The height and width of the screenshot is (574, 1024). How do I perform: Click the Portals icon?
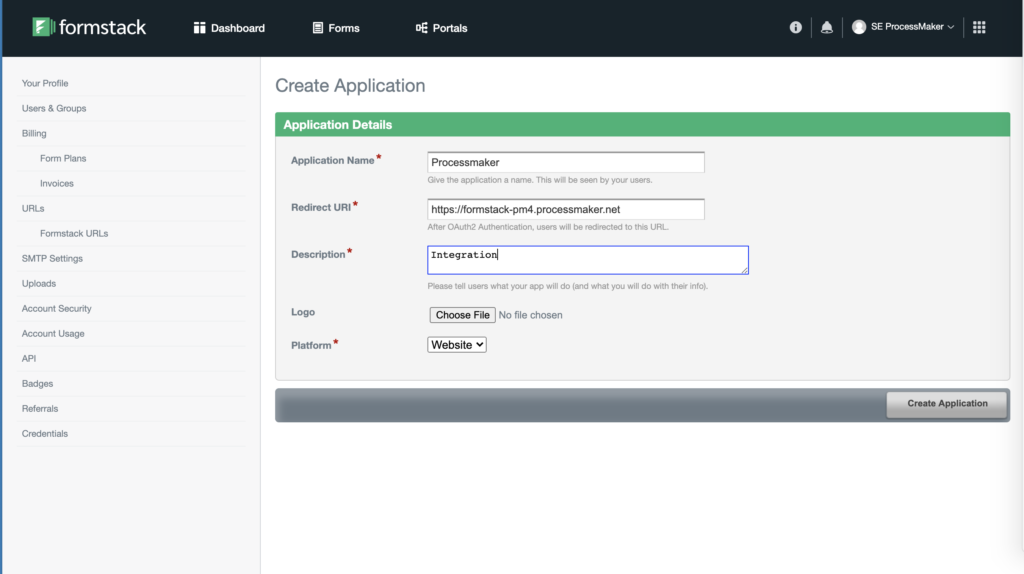(x=421, y=28)
